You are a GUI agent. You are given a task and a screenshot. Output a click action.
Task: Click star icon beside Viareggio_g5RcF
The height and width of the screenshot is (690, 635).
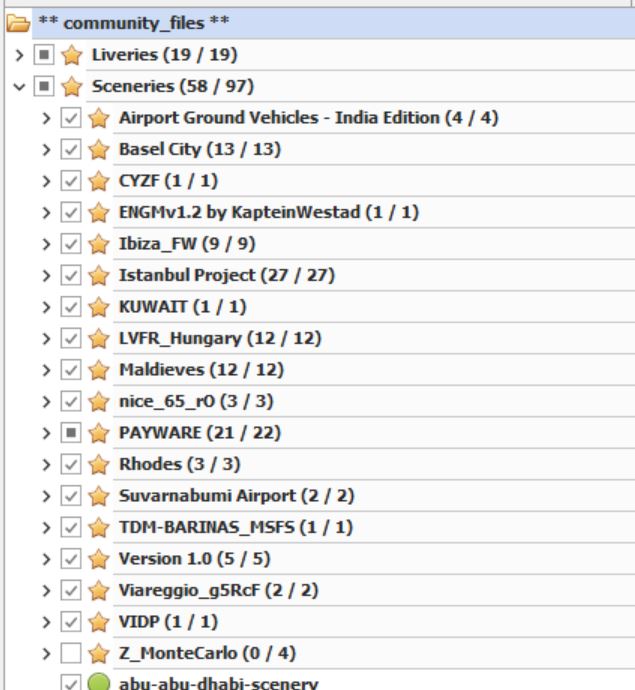point(99,591)
